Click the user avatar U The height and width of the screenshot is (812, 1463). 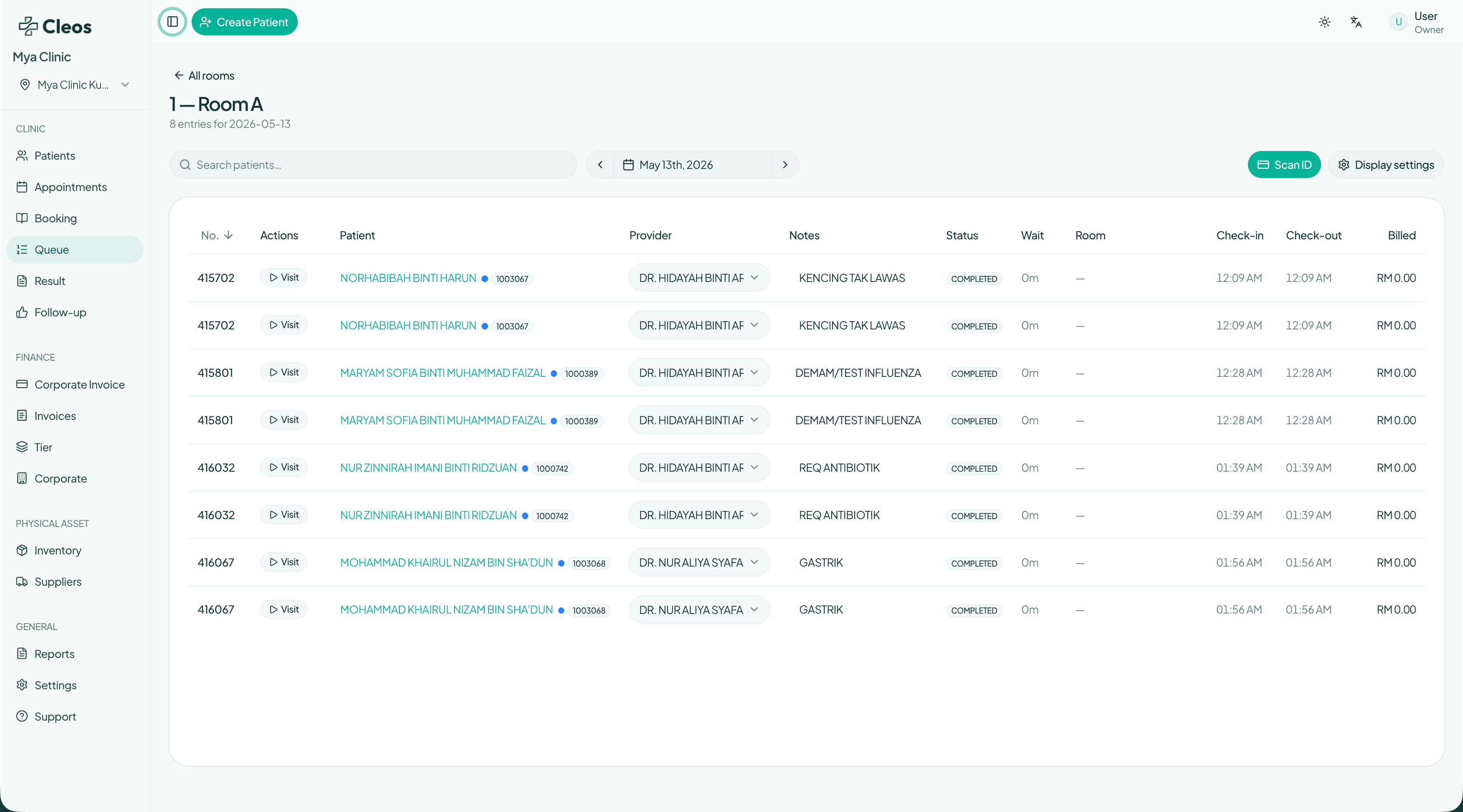1398,22
